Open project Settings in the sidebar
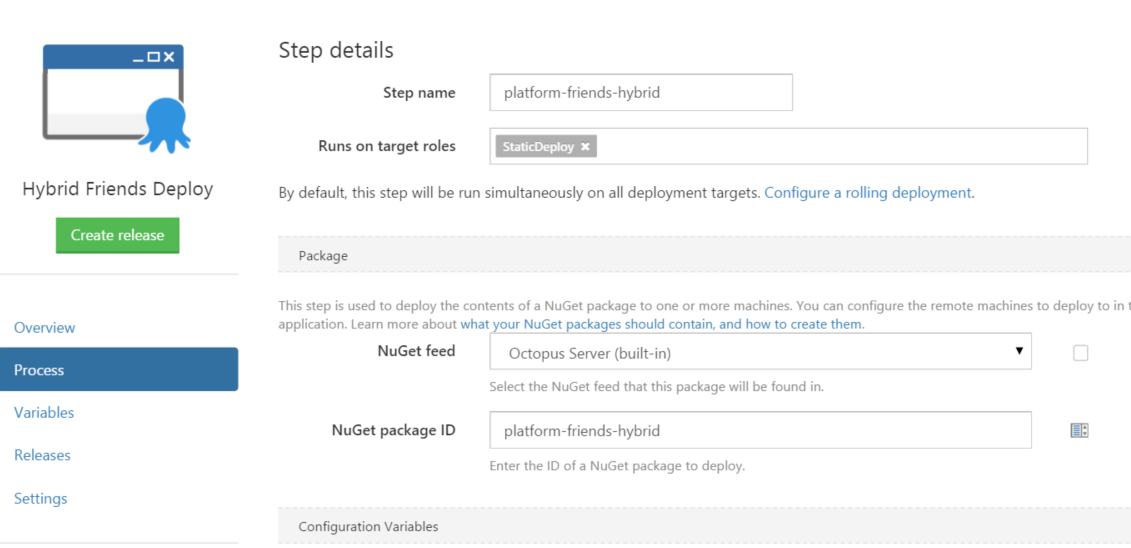Viewport: 1131px width, 548px height. click(41, 498)
